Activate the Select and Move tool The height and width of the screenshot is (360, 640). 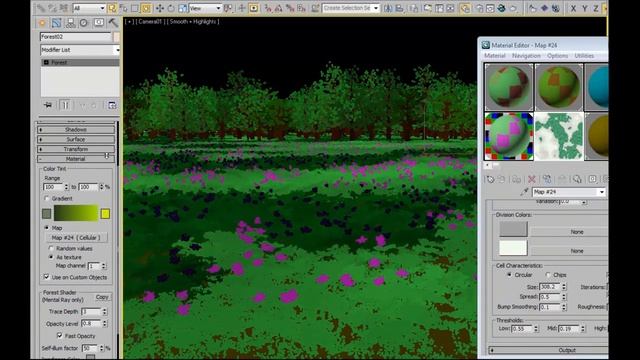[160, 8]
